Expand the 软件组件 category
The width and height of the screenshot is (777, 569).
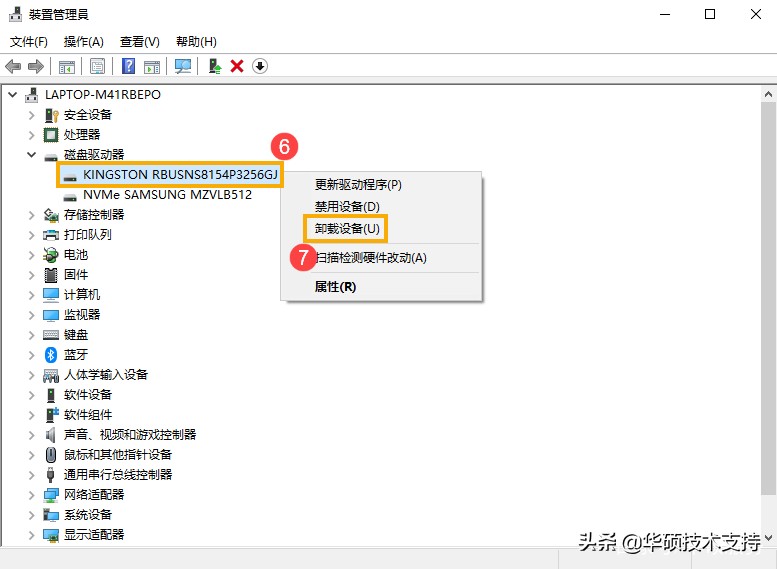click(x=32, y=415)
